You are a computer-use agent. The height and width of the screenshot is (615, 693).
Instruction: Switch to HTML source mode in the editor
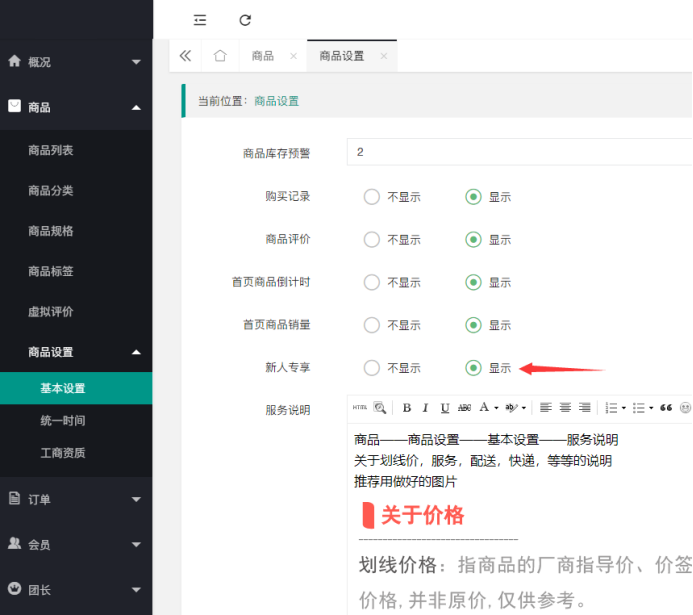pos(360,408)
